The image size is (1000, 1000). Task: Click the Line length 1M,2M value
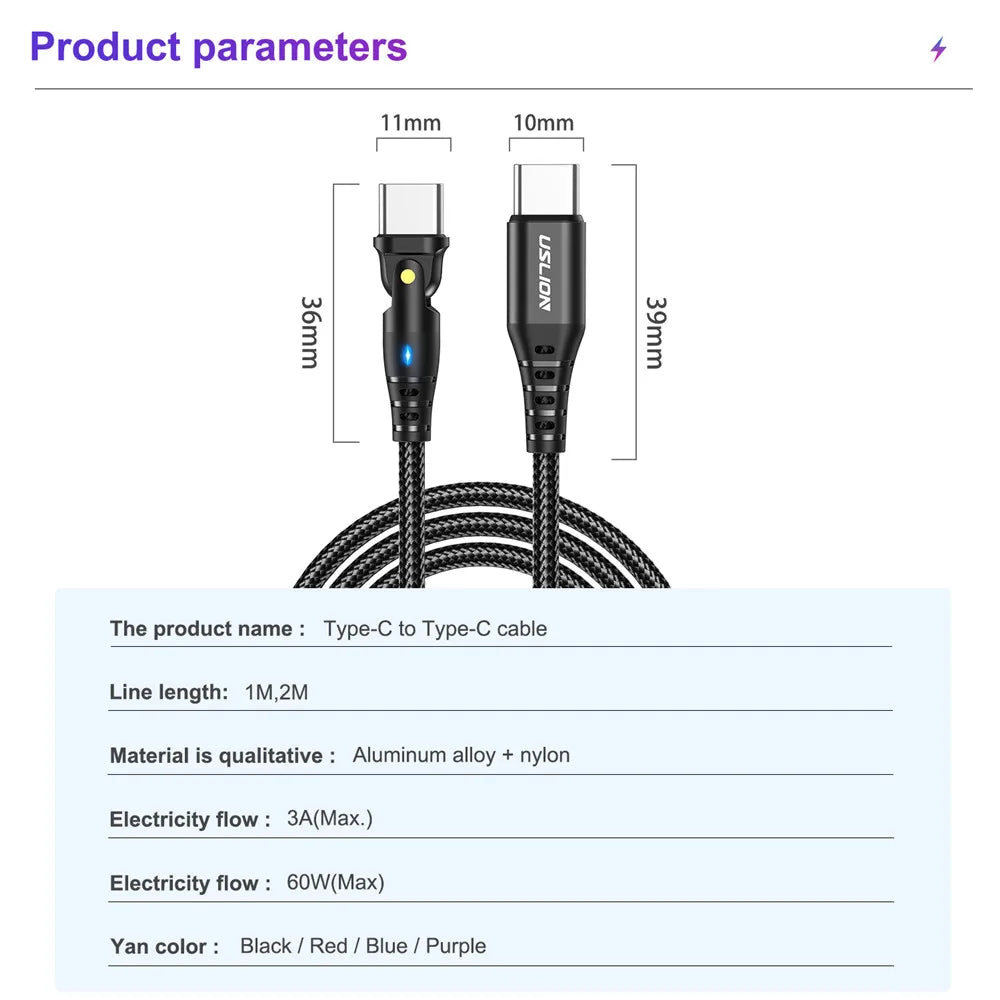pos(276,692)
